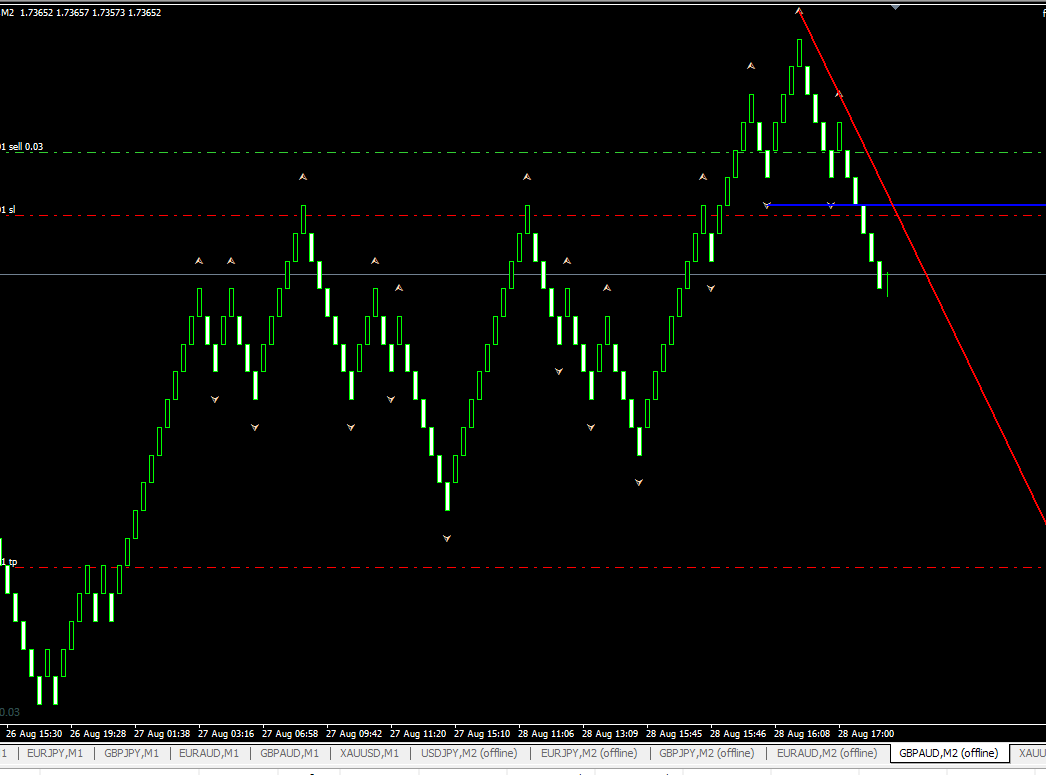Viewport: 1046px width, 775px height.
Task: Open the XAUUSD,M1 chart tab
Action: tap(370, 753)
